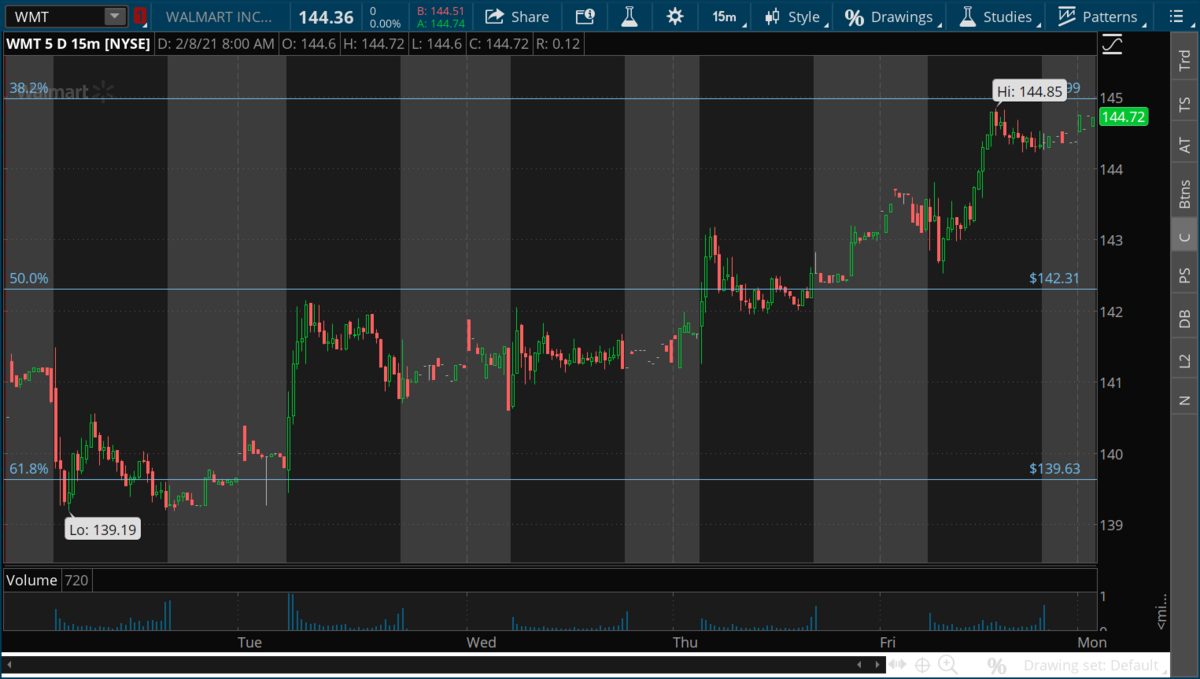Expand the WMT symbol dropdown arrow
1200x679 pixels.
(x=115, y=16)
